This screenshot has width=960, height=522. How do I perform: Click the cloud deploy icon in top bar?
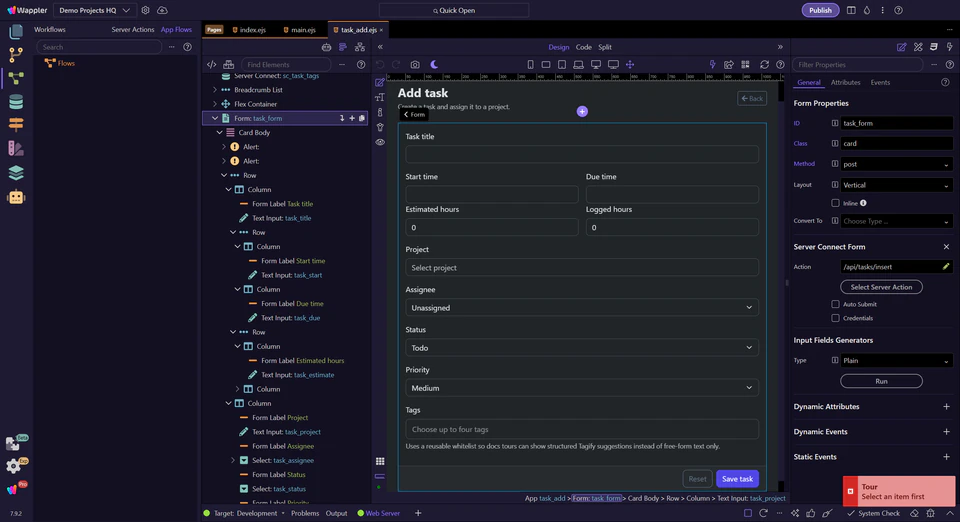162,10
